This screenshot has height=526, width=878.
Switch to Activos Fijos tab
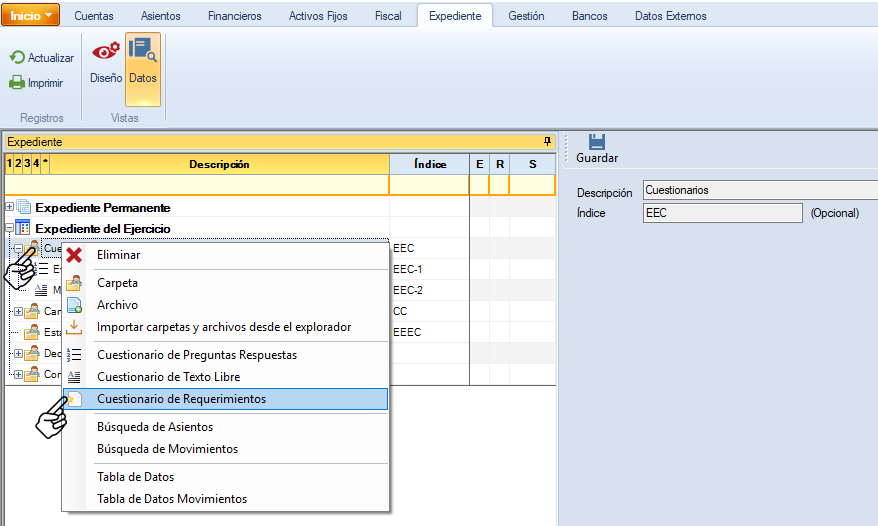click(x=316, y=16)
